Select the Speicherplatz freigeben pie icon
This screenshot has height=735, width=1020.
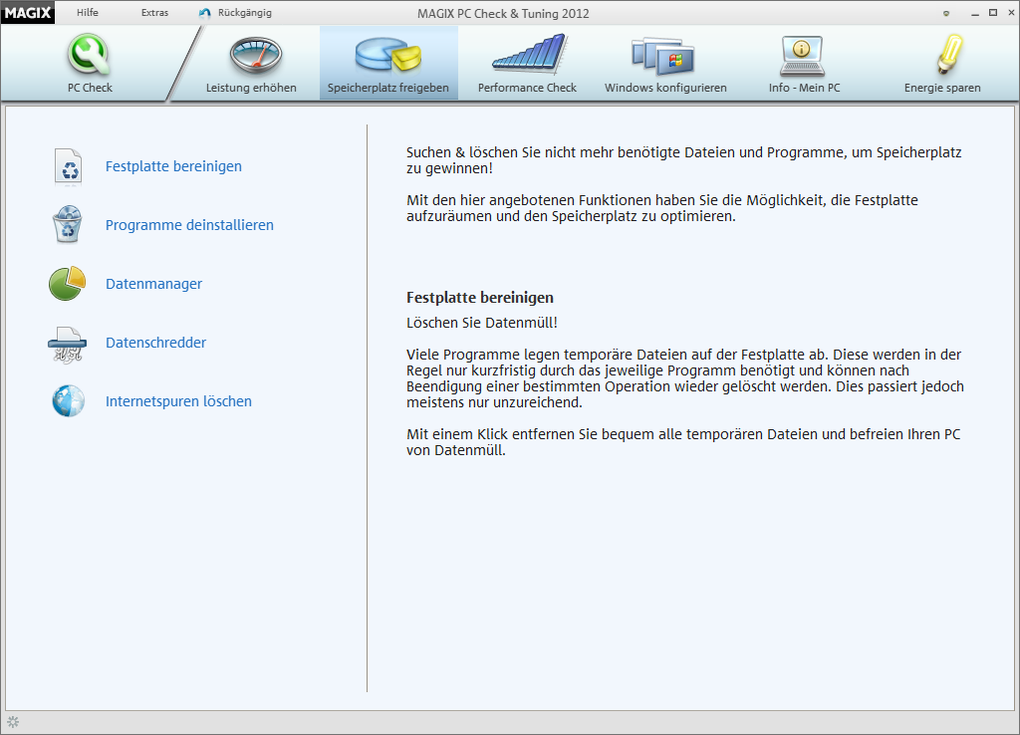tap(388, 55)
